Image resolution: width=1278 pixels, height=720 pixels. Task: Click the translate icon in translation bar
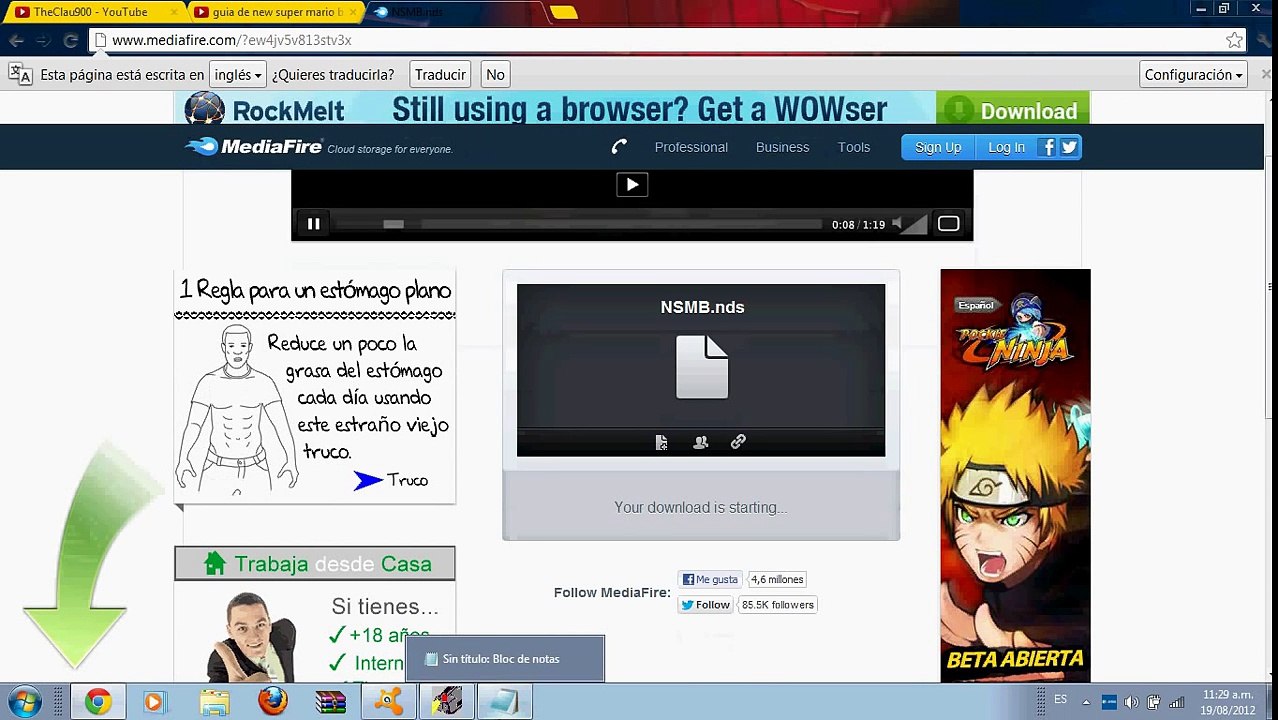[20, 75]
